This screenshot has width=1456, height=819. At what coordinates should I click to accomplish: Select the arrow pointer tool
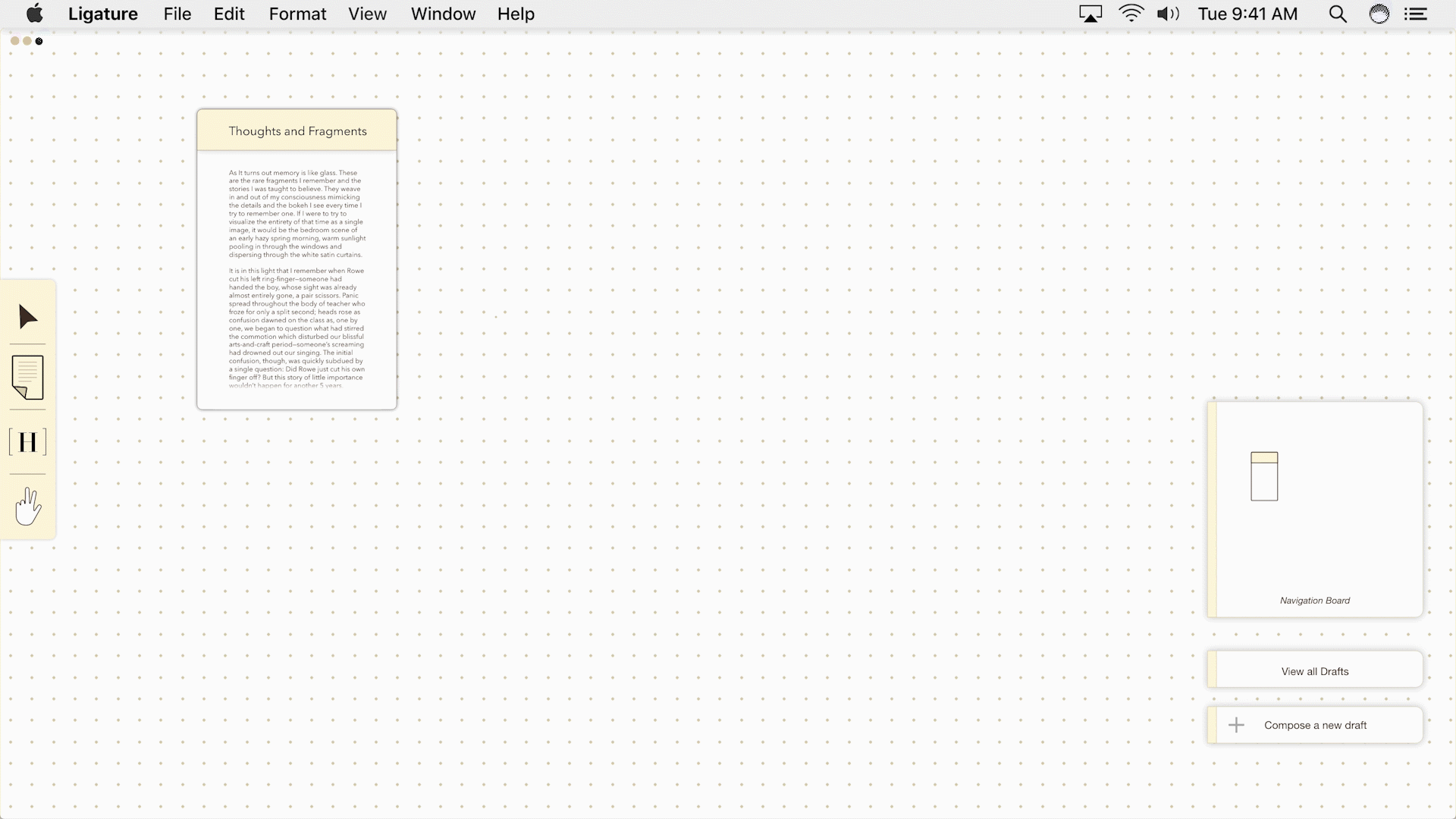28,317
